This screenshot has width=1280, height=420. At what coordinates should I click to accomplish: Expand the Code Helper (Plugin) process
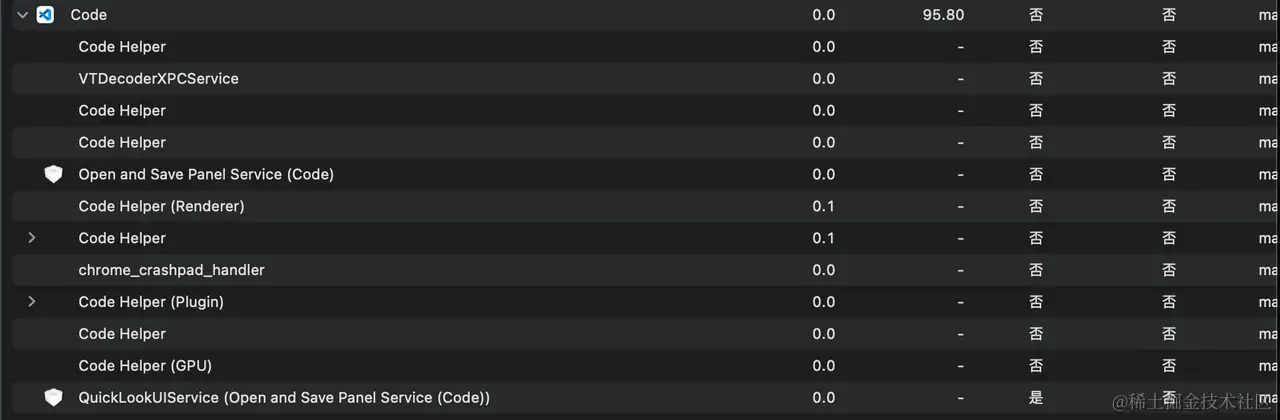[31, 301]
